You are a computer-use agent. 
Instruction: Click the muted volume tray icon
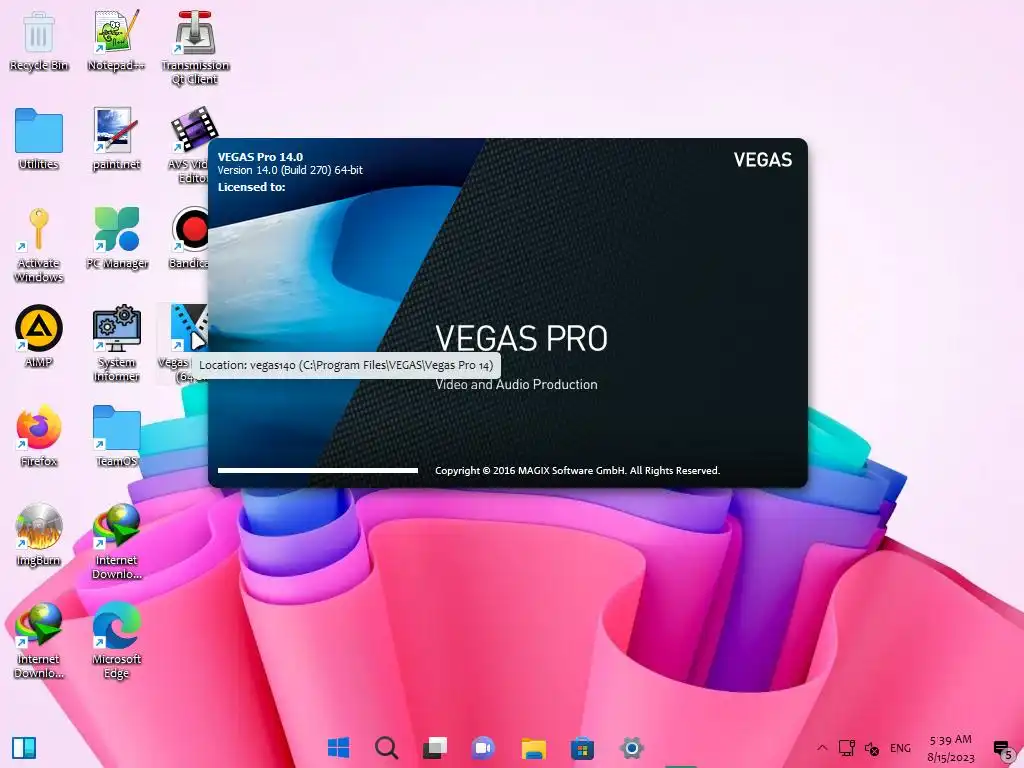click(872, 748)
